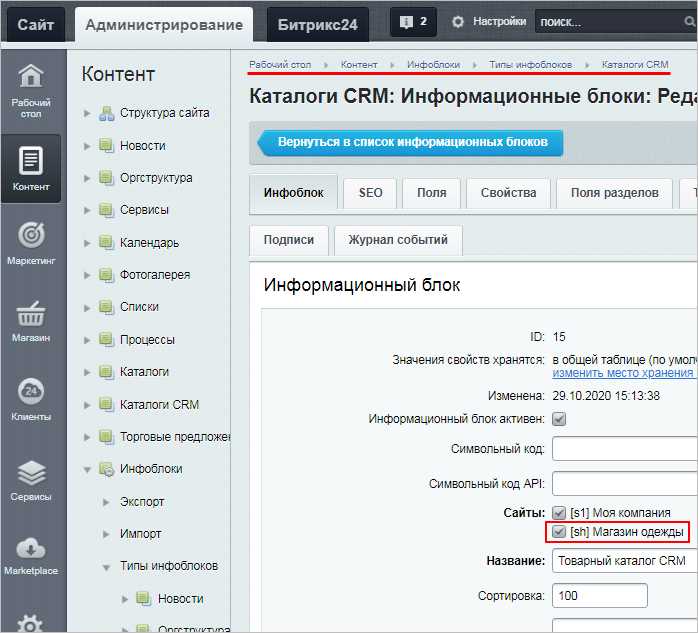Collapse the Типы инфоблоков tree node
The width and height of the screenshot is (698, 633).
click(x=106, y=567)
